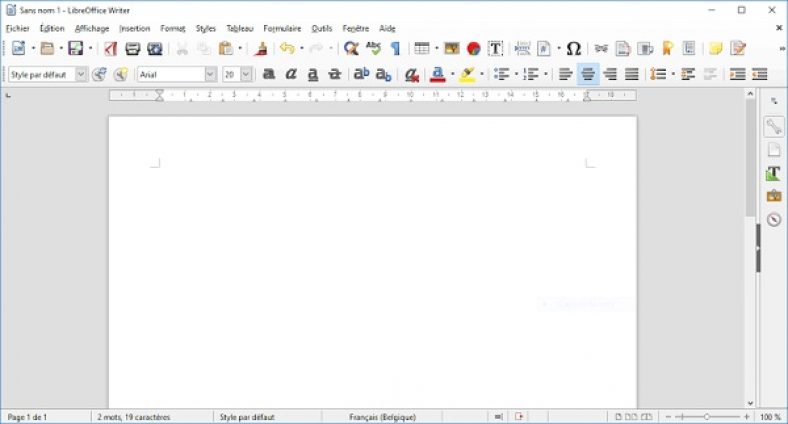The height and width of the screenshot is (424, 788).
Task: Click the Style par défaut page style in status bar
Action: [247, 417]
